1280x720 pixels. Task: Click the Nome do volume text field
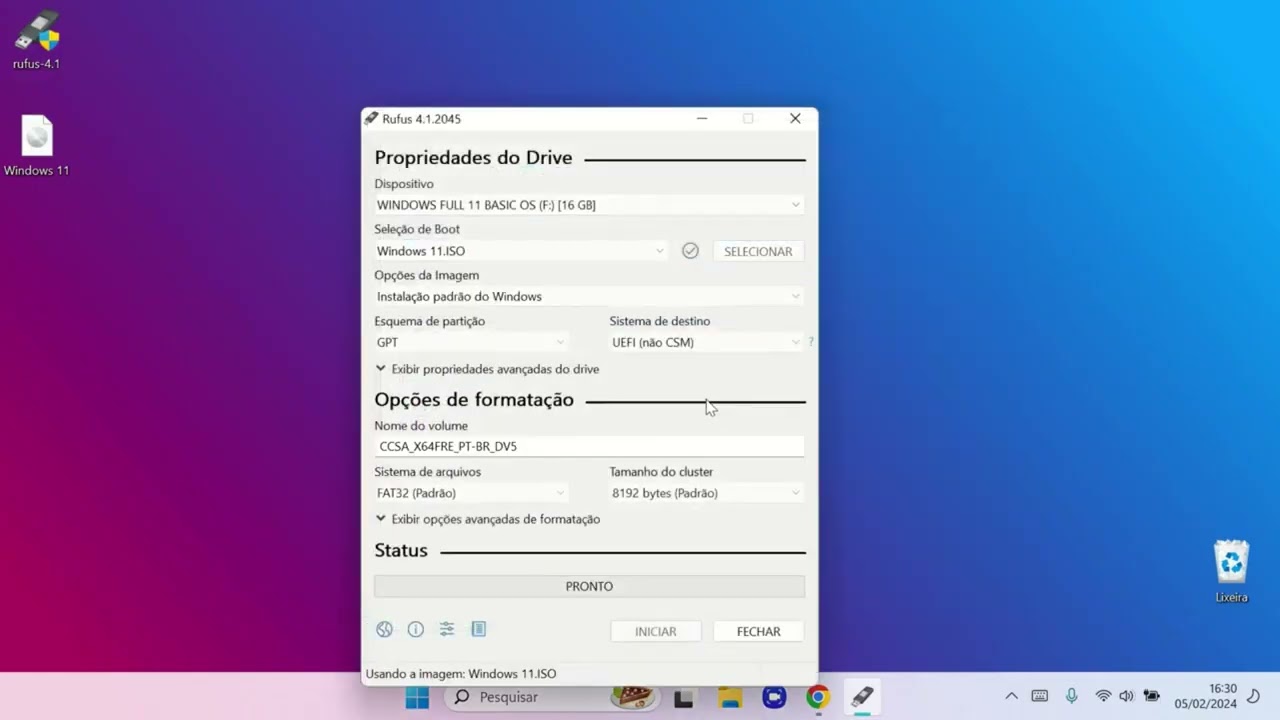(x=589, y=446)
